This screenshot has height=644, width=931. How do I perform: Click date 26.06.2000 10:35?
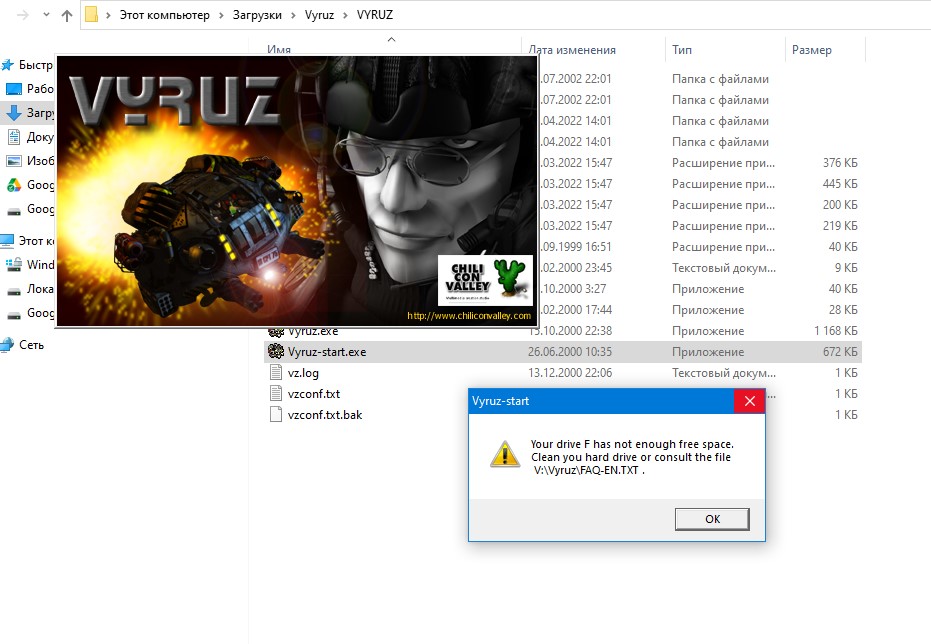click(x=569, y=352)
